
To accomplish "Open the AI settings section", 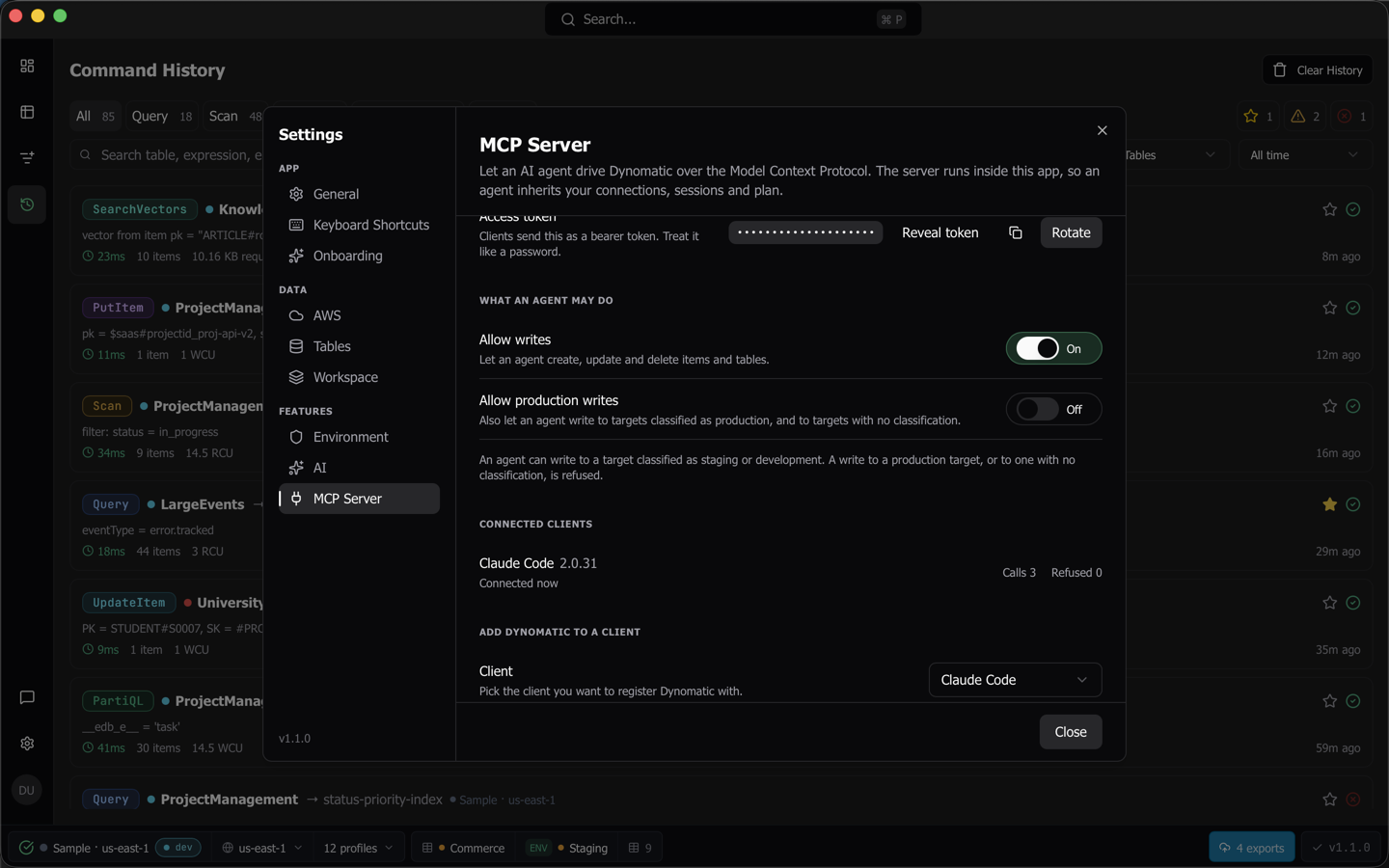I will [x=359, y=468].
